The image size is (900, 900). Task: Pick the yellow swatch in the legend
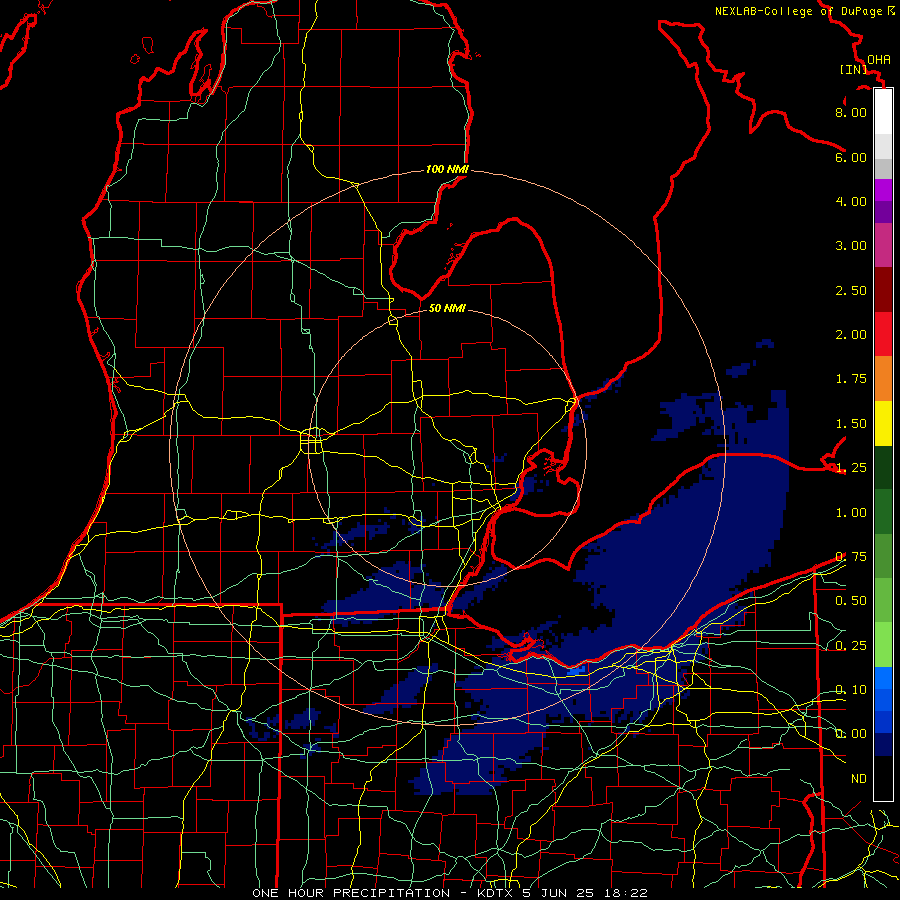coord(883,424)
